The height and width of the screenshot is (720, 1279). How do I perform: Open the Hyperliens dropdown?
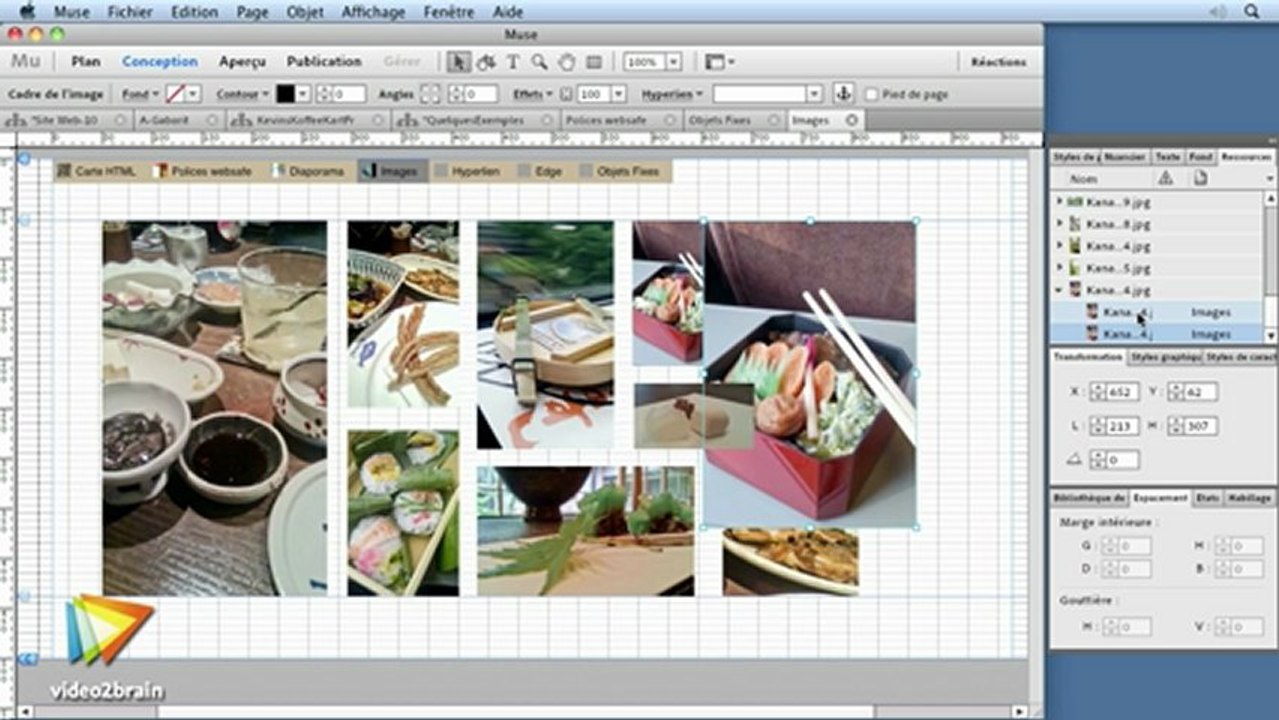coord(672,94)
